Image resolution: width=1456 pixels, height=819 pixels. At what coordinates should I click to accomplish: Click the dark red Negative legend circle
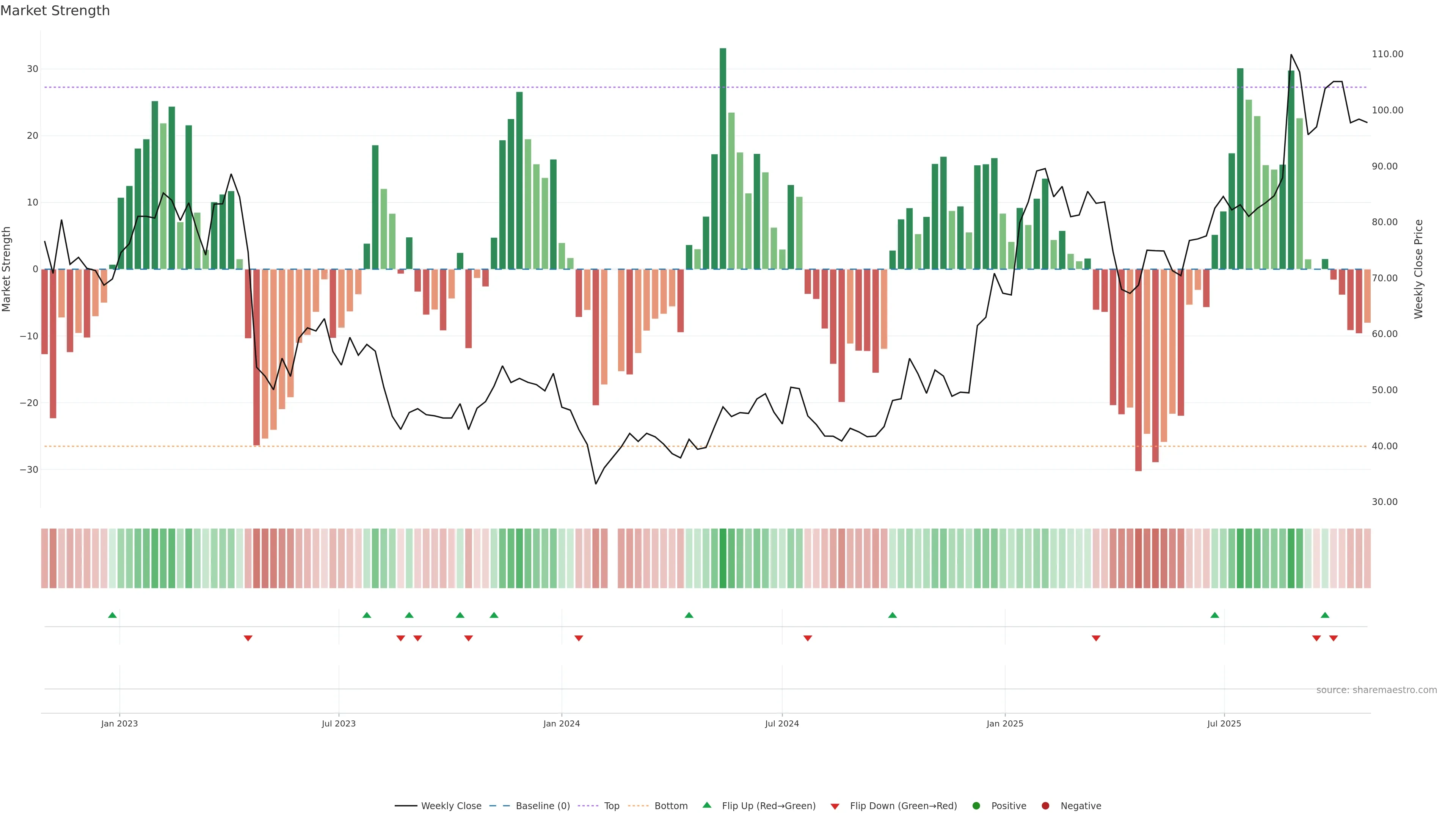coord(1045,806)
